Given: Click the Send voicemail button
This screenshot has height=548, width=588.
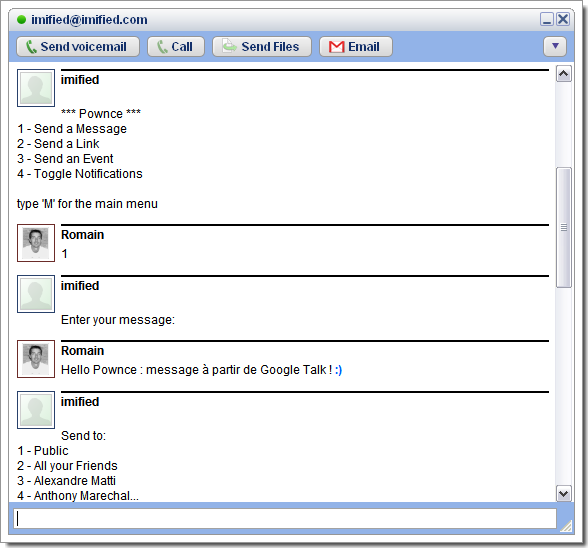Looking at the screenshot, I should [78, 47].
